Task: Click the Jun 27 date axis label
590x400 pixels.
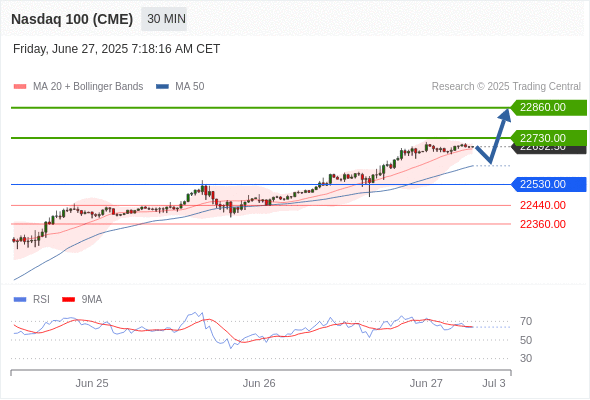Action: click(x=426, y=383)
